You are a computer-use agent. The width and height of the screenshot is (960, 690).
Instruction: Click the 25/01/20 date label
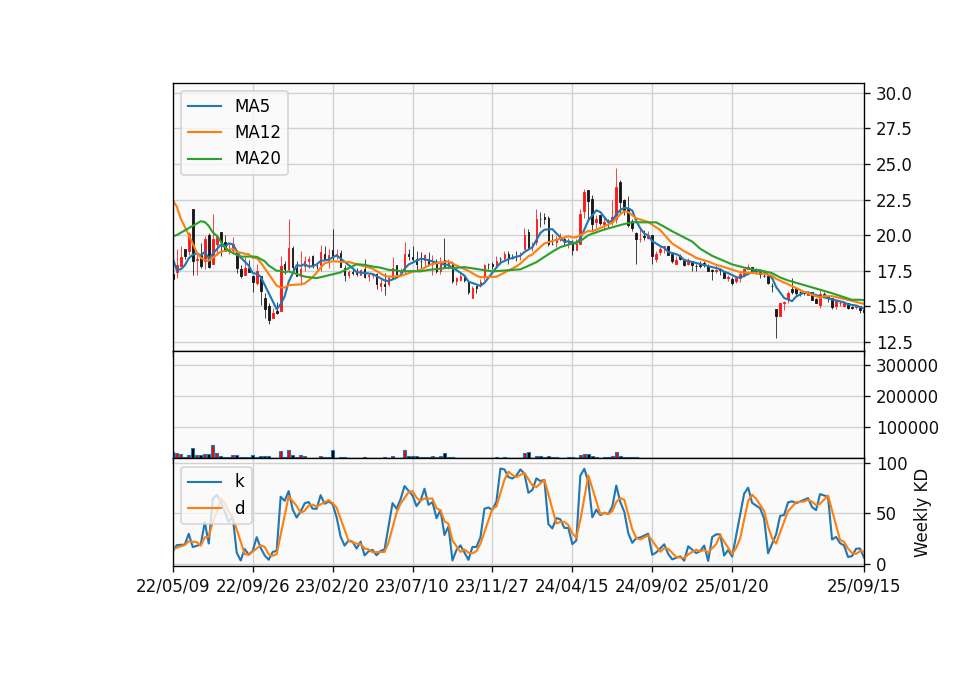coord(732,586)
